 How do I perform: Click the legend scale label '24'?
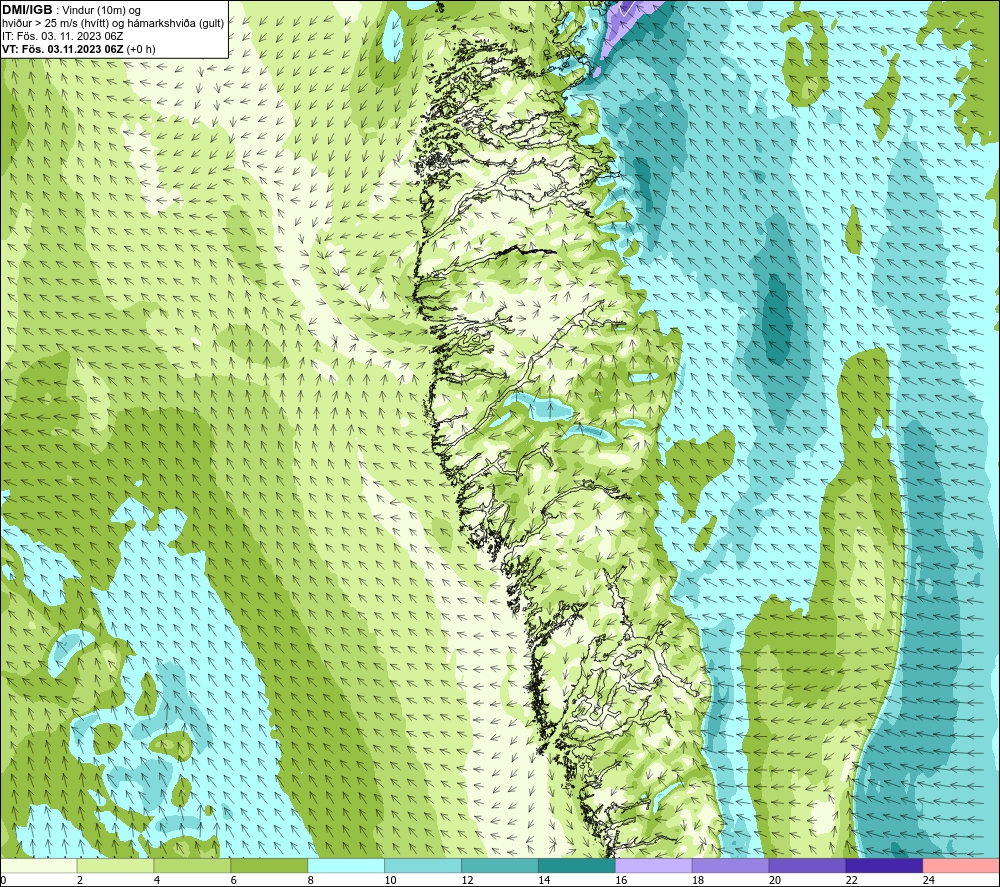[929, 880]
